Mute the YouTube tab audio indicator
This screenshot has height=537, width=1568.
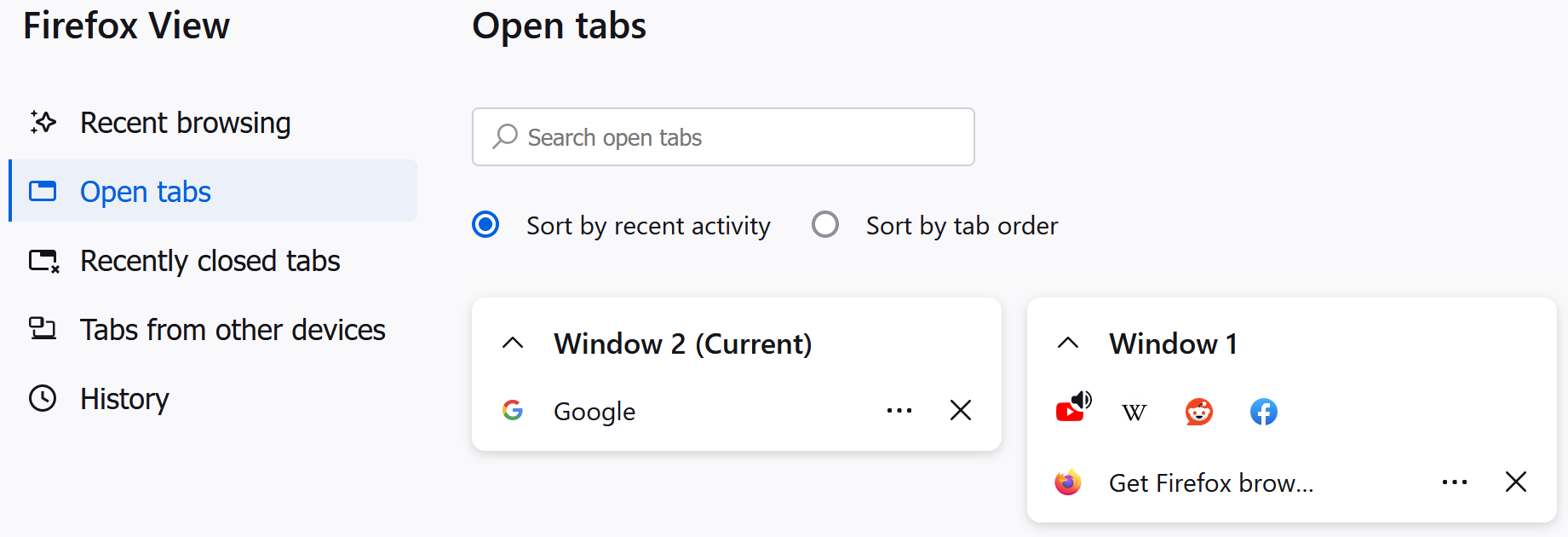[x=1083, y=398]
